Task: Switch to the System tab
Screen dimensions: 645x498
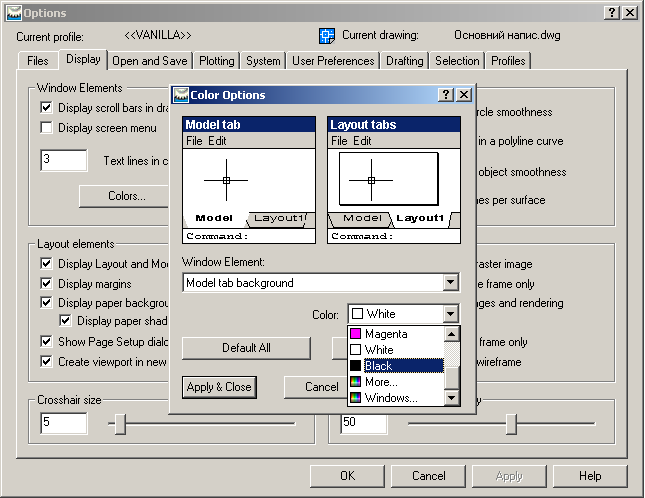Action: point(263,61)
